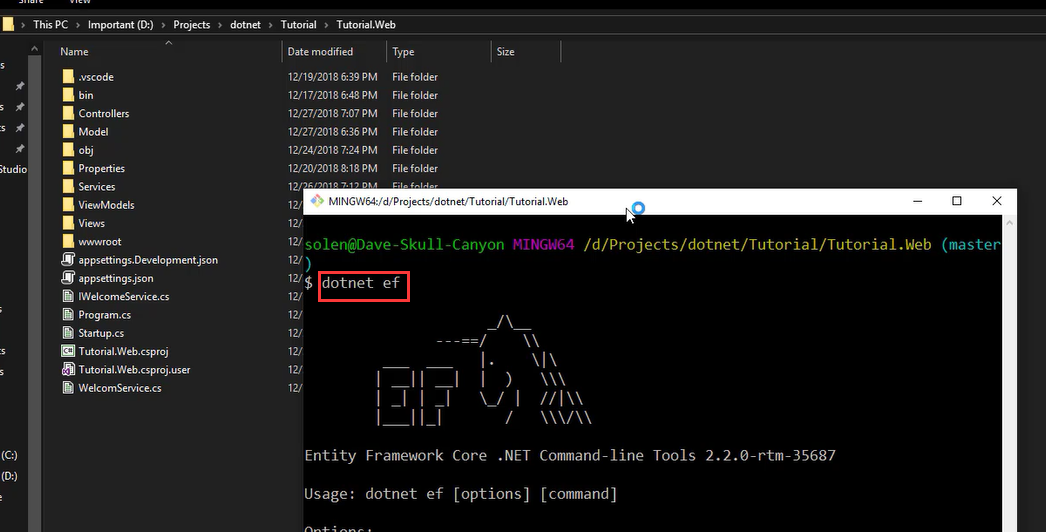Select the Startup.cs file name
This screenshot has width=1046, height=532.
point(101,333)
